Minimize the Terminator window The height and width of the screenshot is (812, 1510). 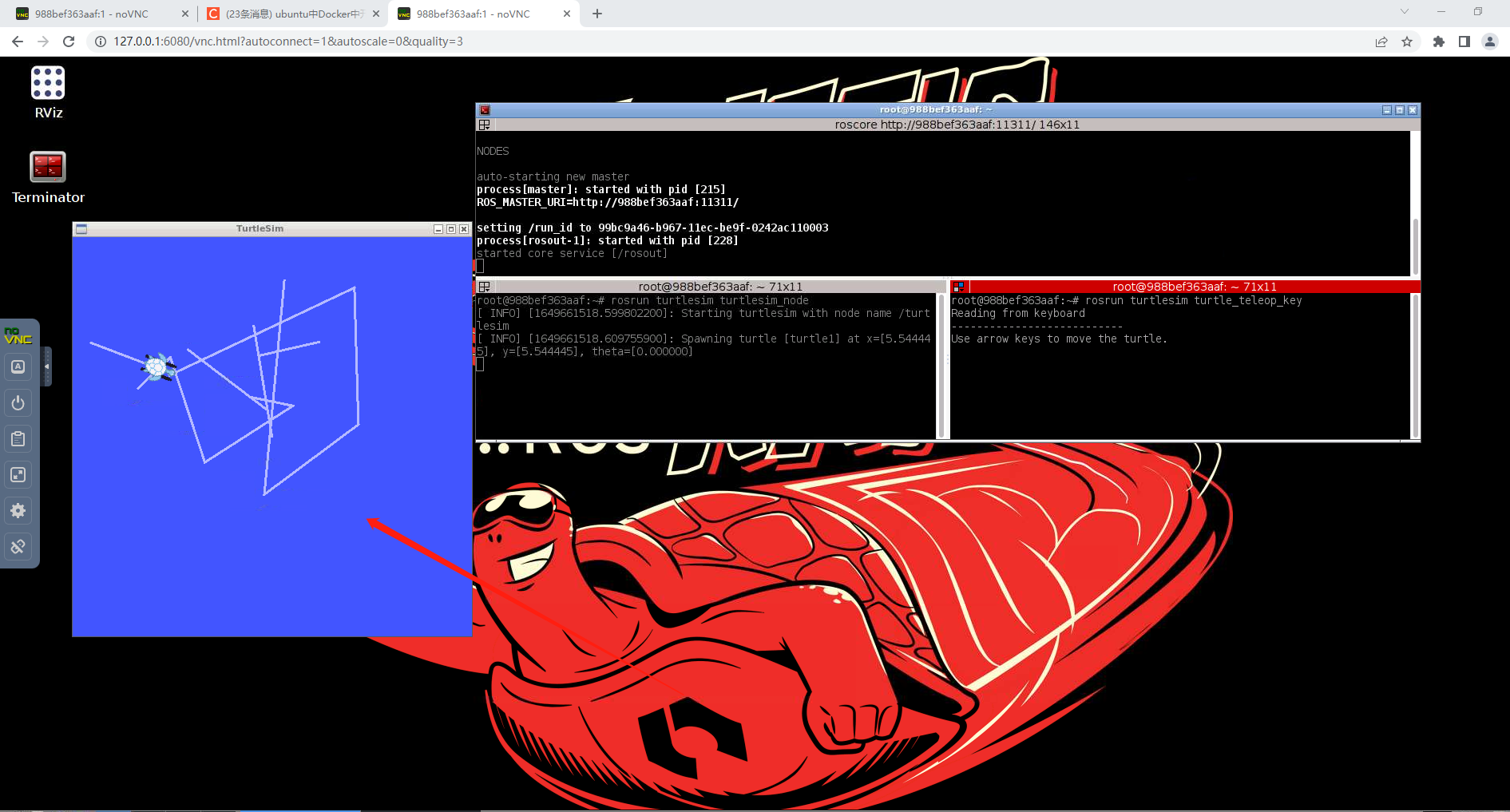(x=1387, y=110)
